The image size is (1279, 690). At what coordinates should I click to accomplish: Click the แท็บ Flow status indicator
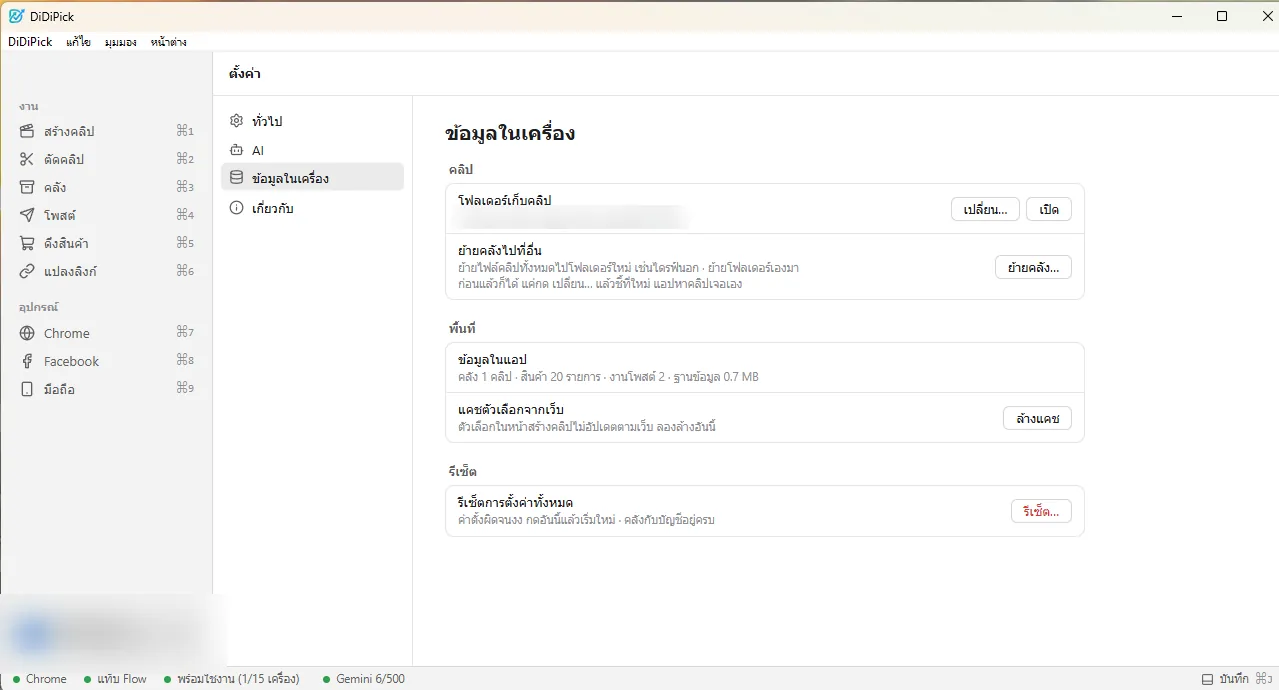click(116, 679)
